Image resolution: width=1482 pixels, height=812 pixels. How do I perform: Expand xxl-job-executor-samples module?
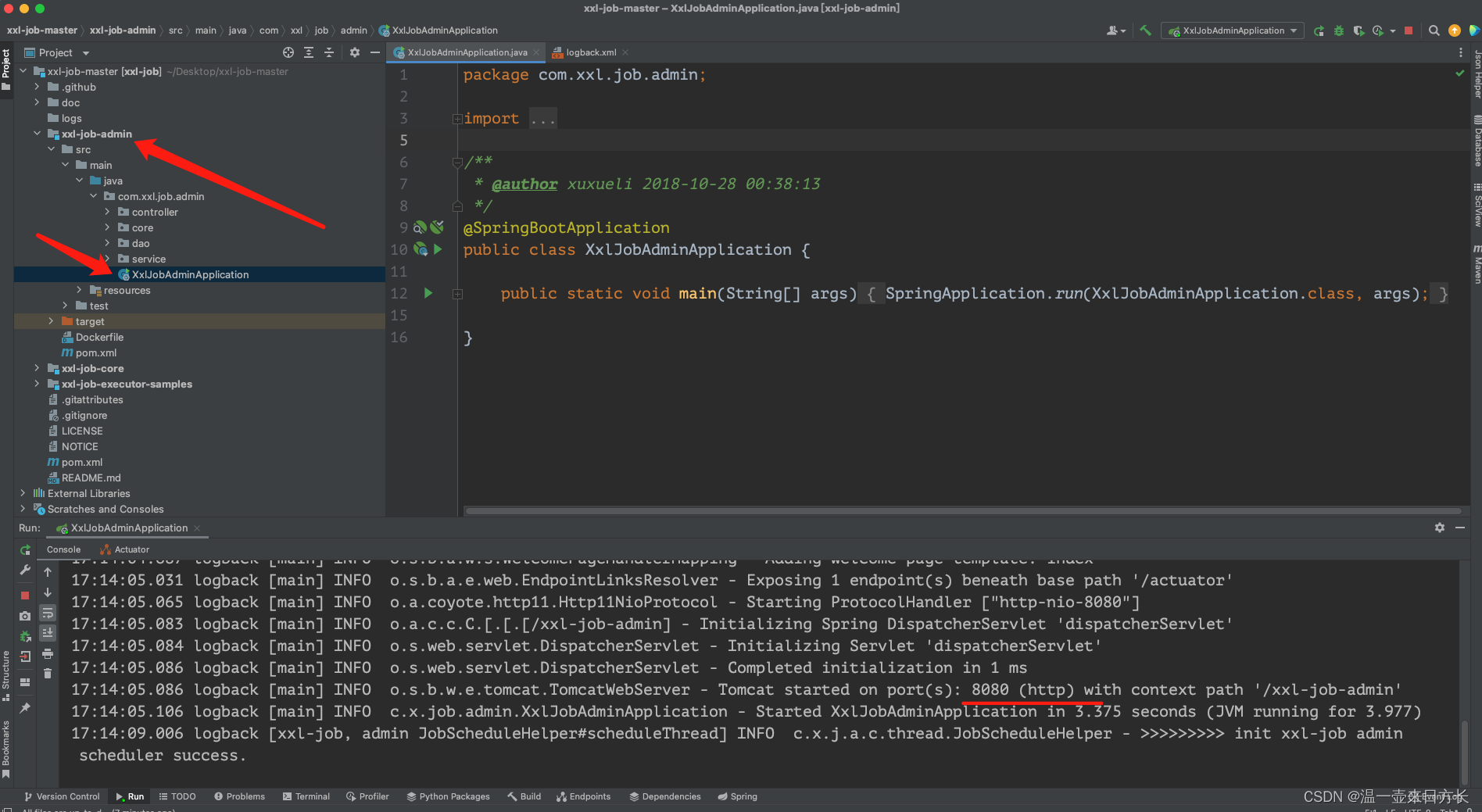[37, 384]
